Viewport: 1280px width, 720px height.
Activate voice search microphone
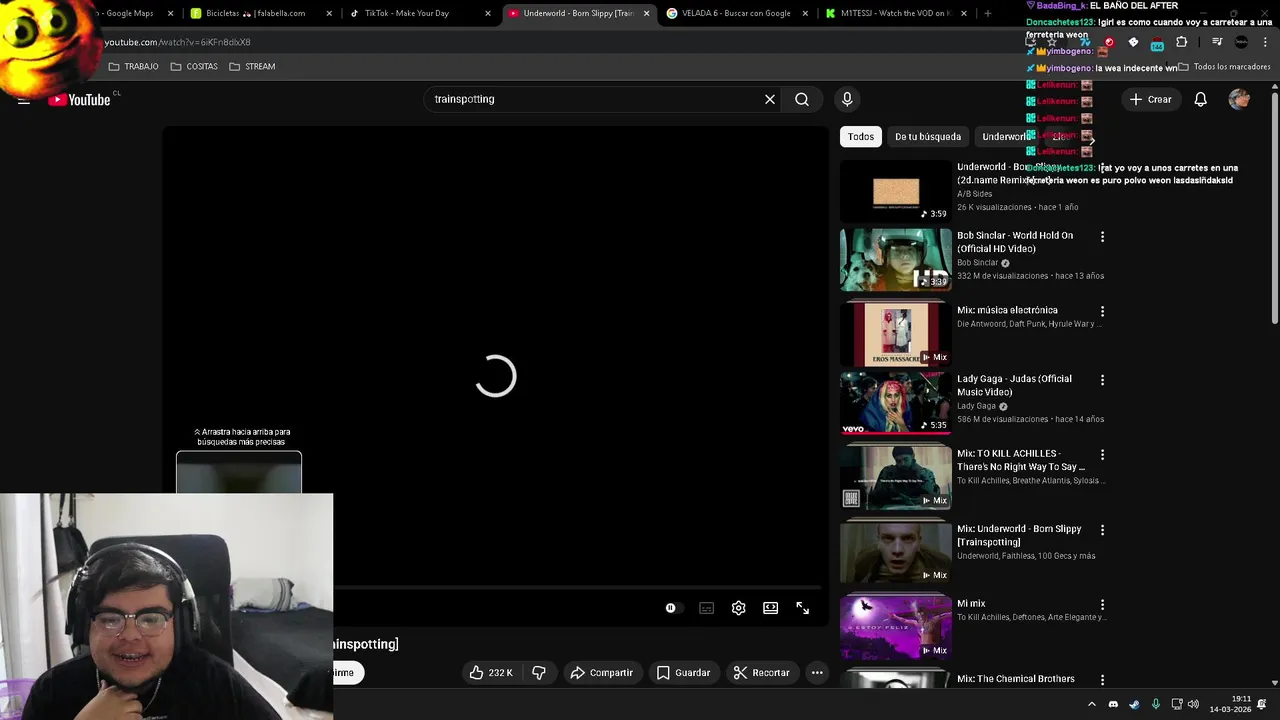coord(847,99)
